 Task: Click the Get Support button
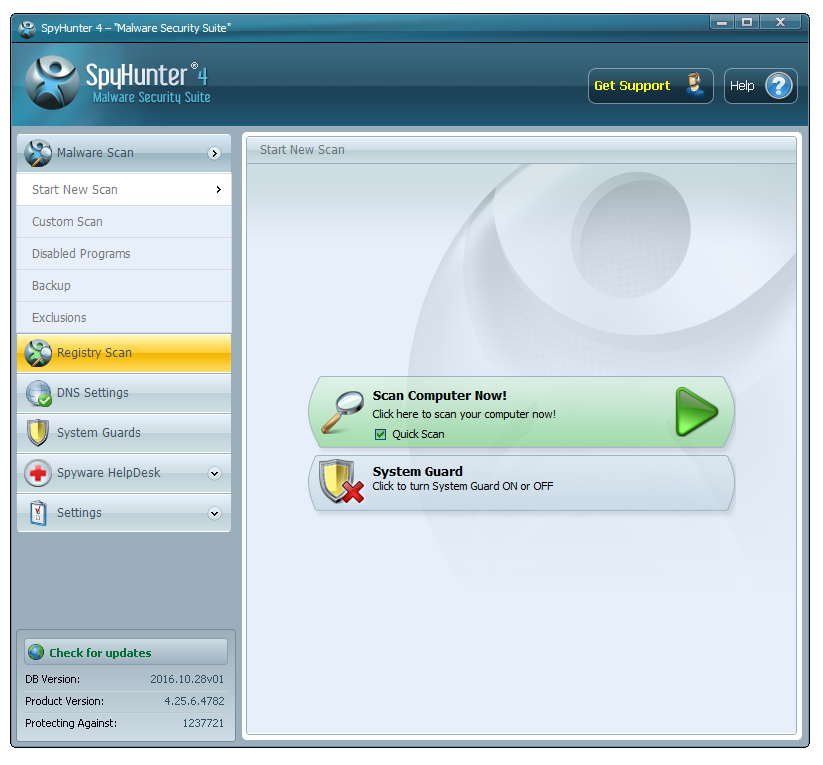click(x=650, y=86)
